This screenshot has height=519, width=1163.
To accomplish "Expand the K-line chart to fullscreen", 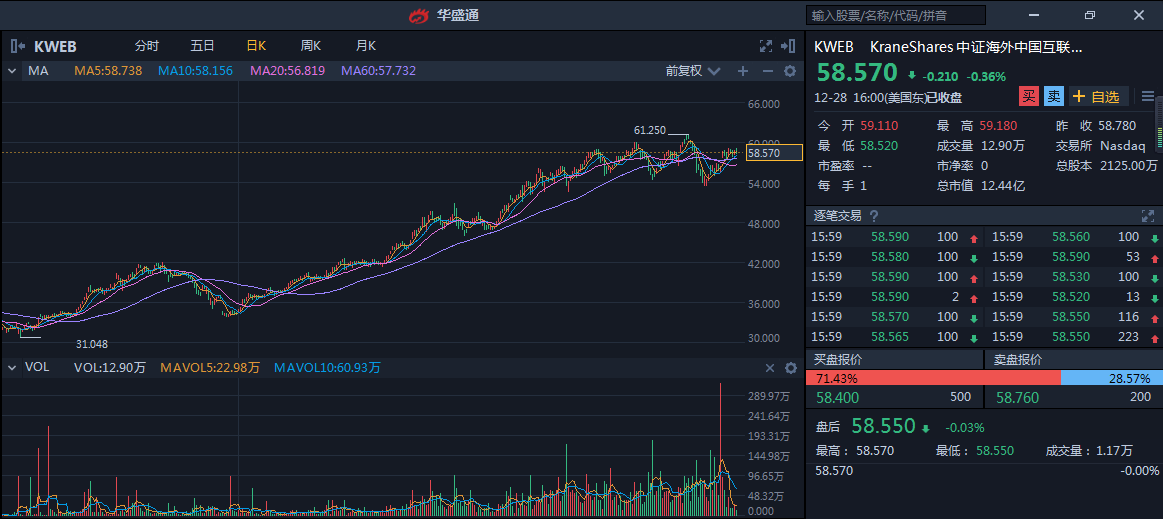I will click(766, 46).
